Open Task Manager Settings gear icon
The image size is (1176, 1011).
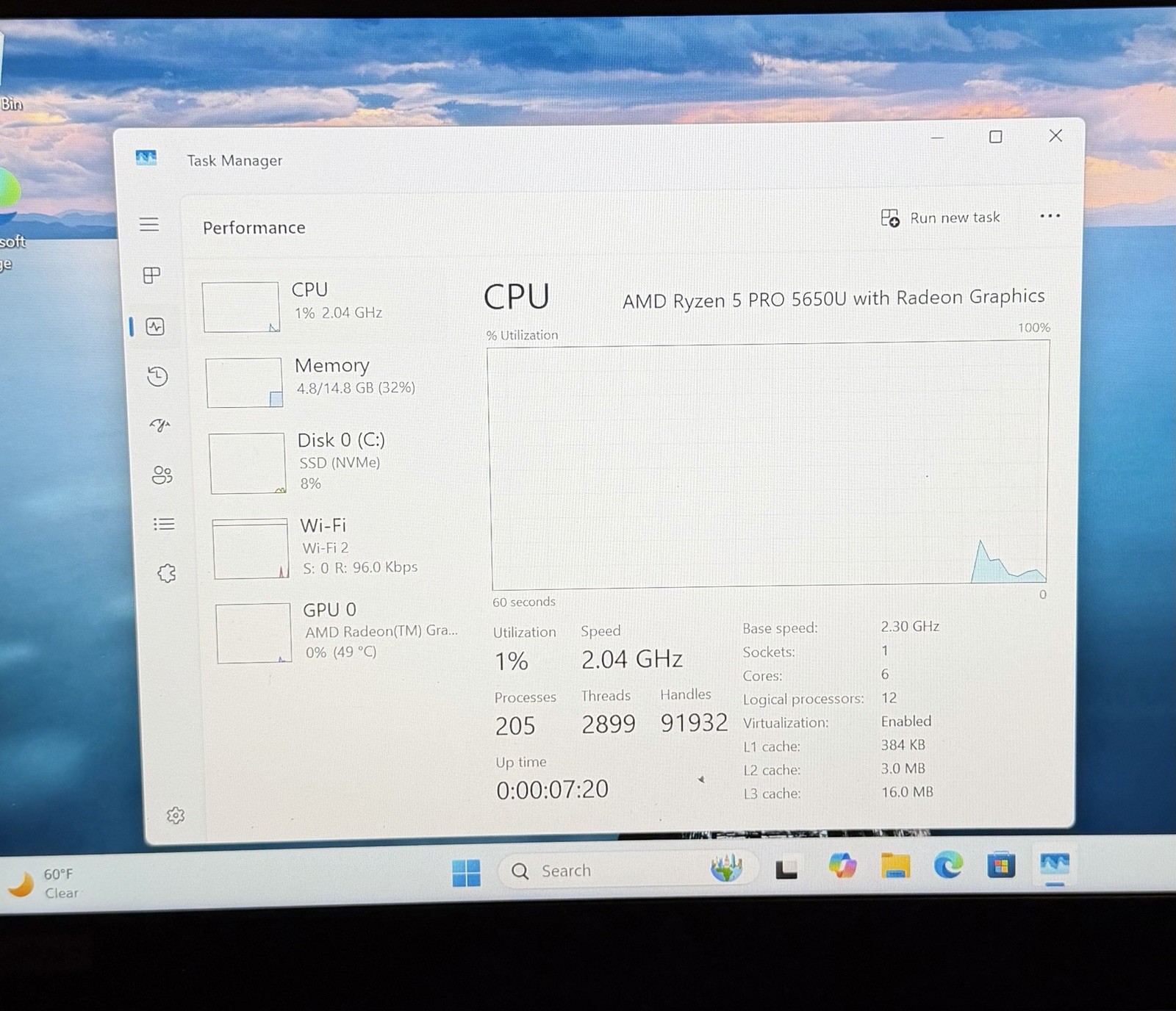[x=175, y=816]
